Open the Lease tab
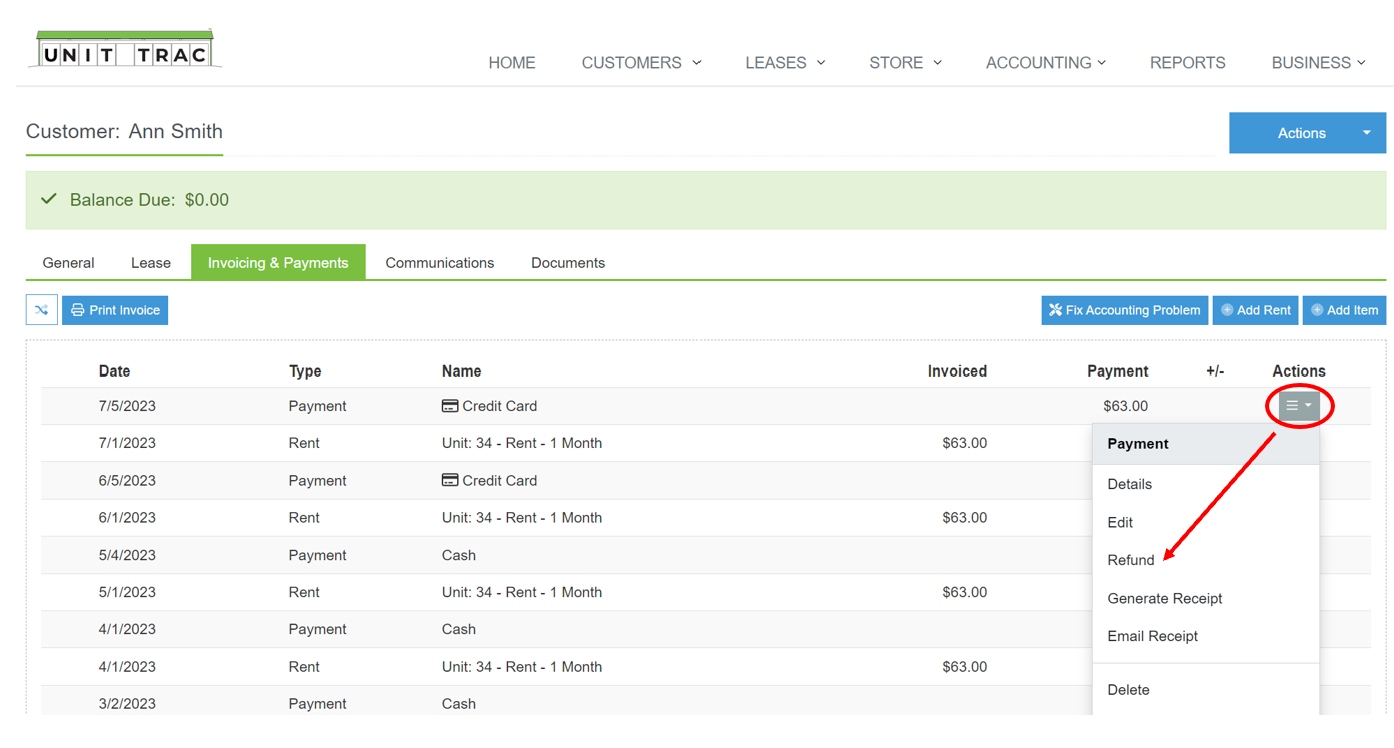 tap(151, 263)
